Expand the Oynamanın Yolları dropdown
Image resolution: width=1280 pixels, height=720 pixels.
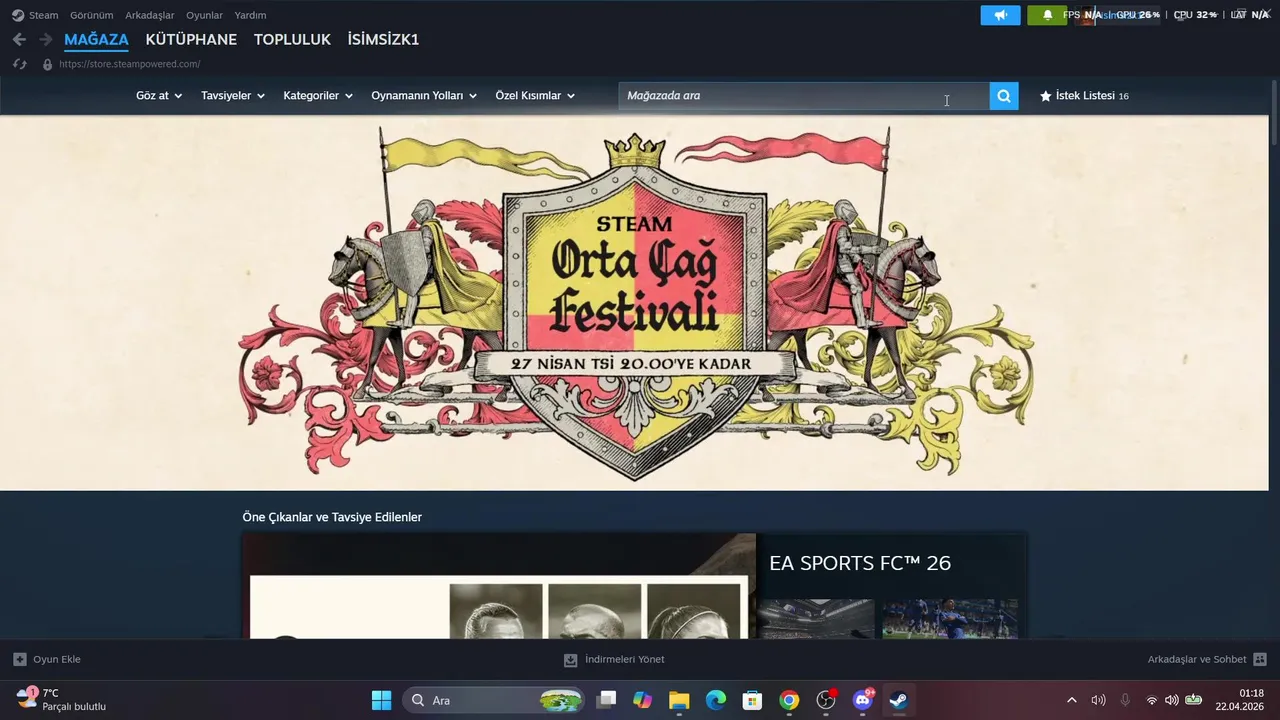coord(424,96)
